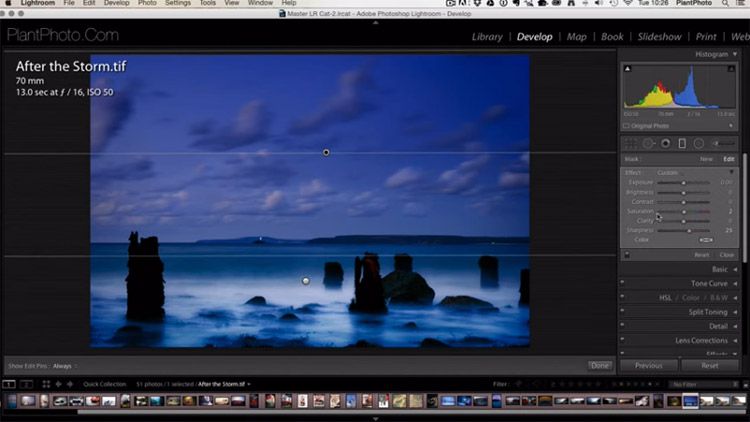Open the Show Edit Pins dropdown

click(x=64, y=366)
